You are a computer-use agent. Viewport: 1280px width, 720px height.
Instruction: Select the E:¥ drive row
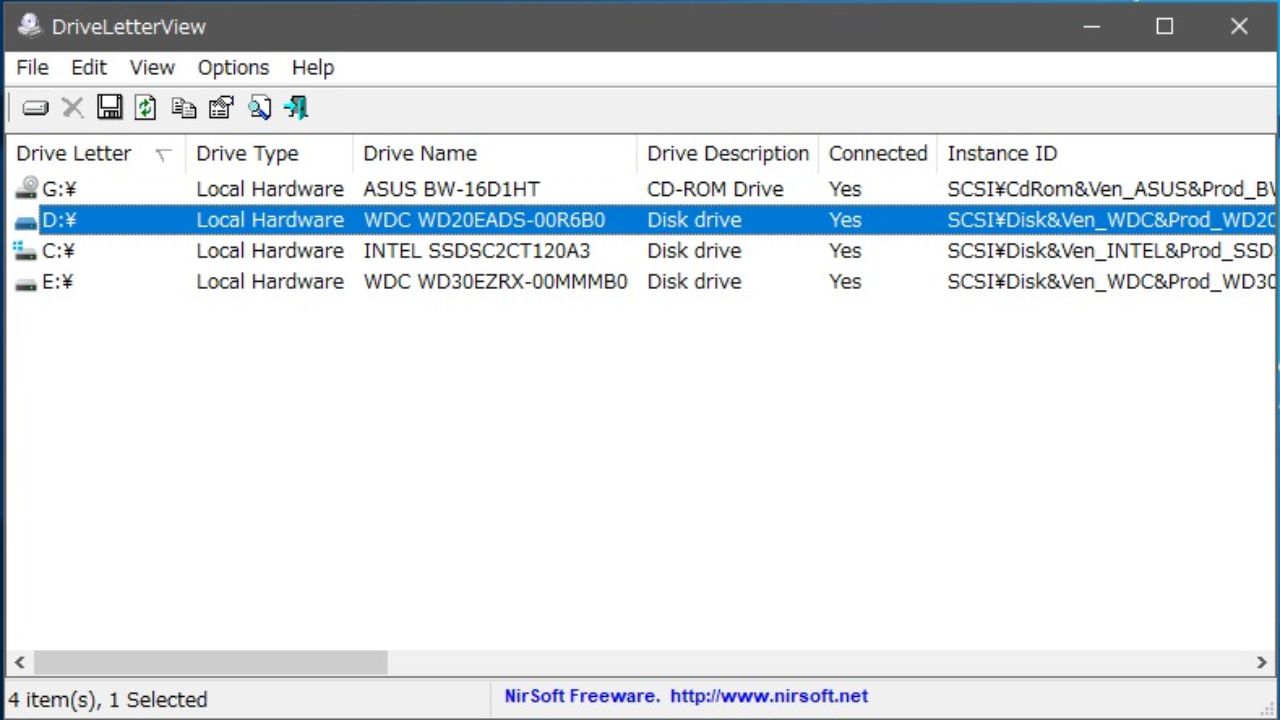coord(640,282)
